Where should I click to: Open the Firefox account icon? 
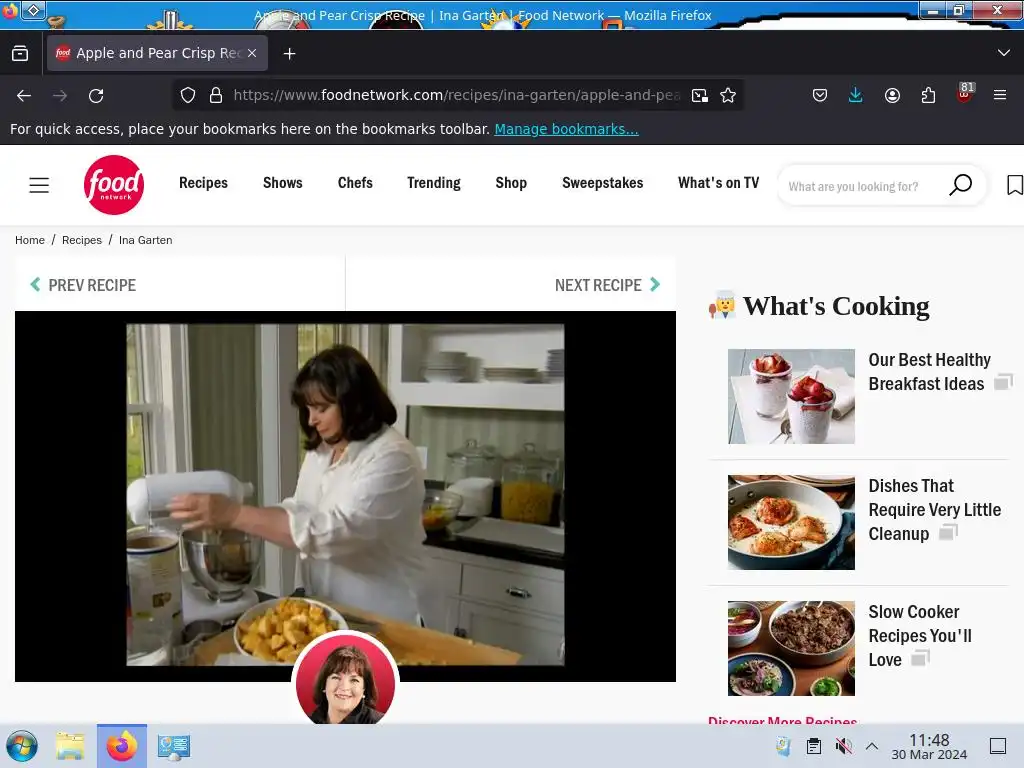tap(892, 95)
